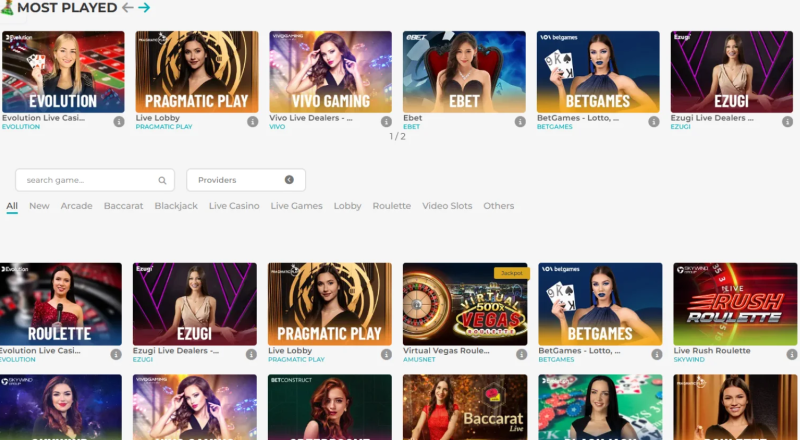Show info for Ezugi Live Dealers in Most Played

pyautogui.click(x=787, y=121)
